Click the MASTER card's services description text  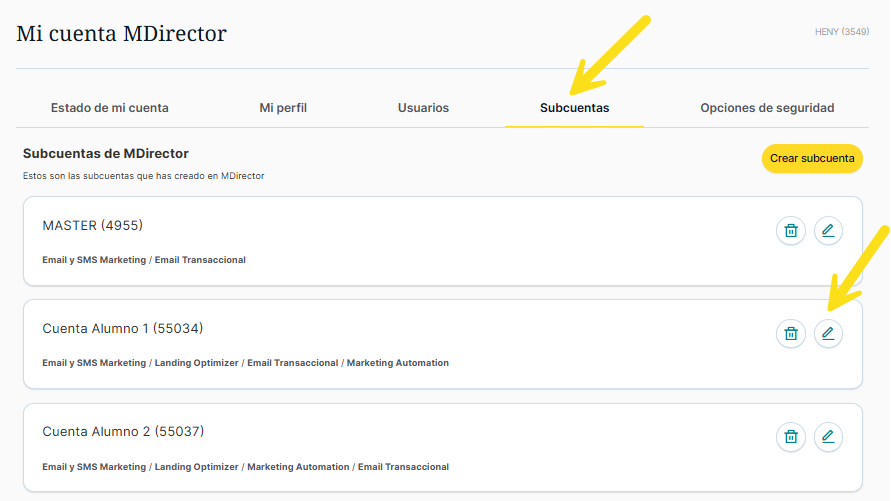pos(144,260)
